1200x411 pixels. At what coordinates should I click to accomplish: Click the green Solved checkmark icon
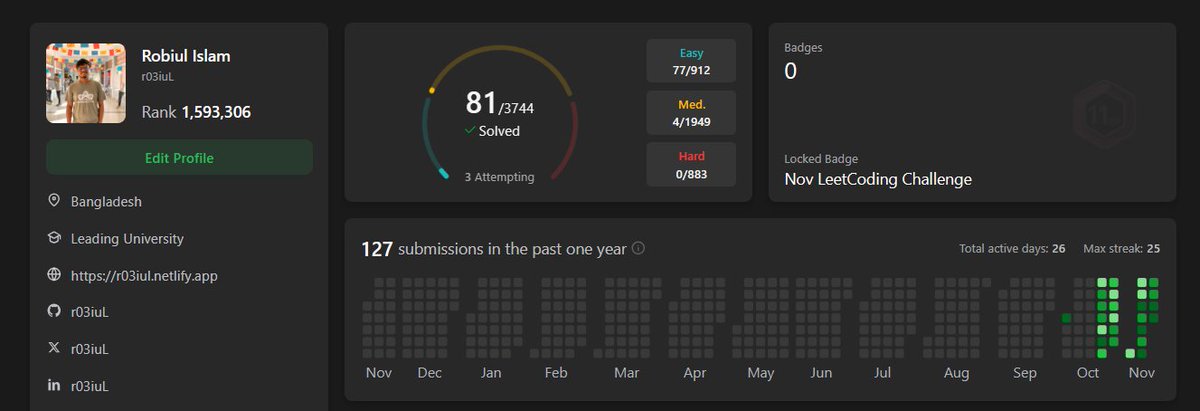click(x=470, y=131)
